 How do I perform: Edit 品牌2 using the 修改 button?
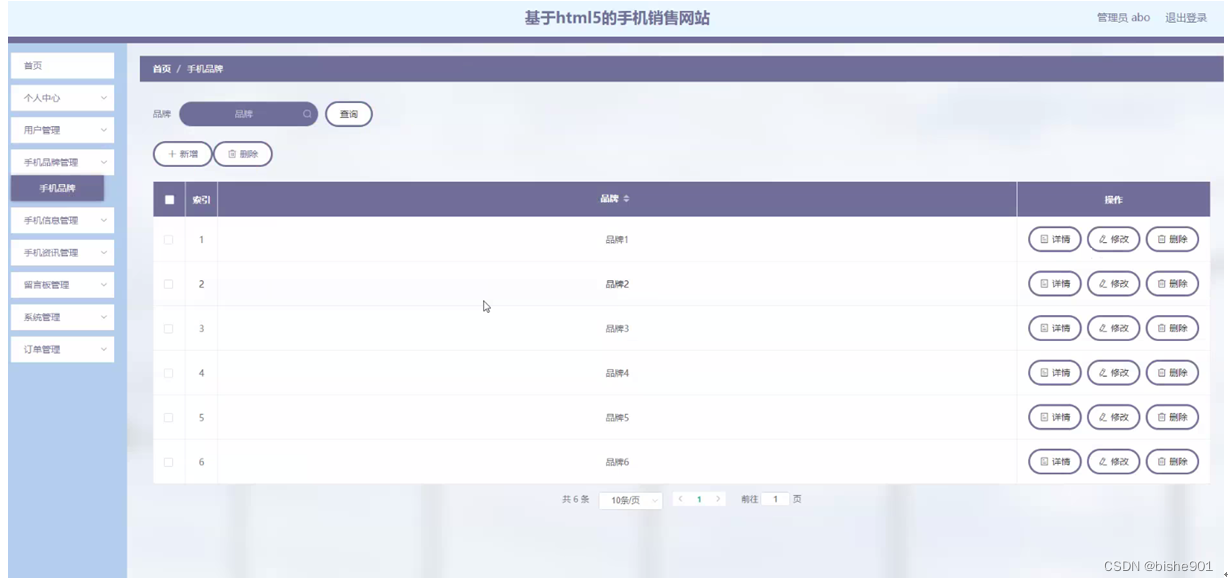[x=1114, y=284]
